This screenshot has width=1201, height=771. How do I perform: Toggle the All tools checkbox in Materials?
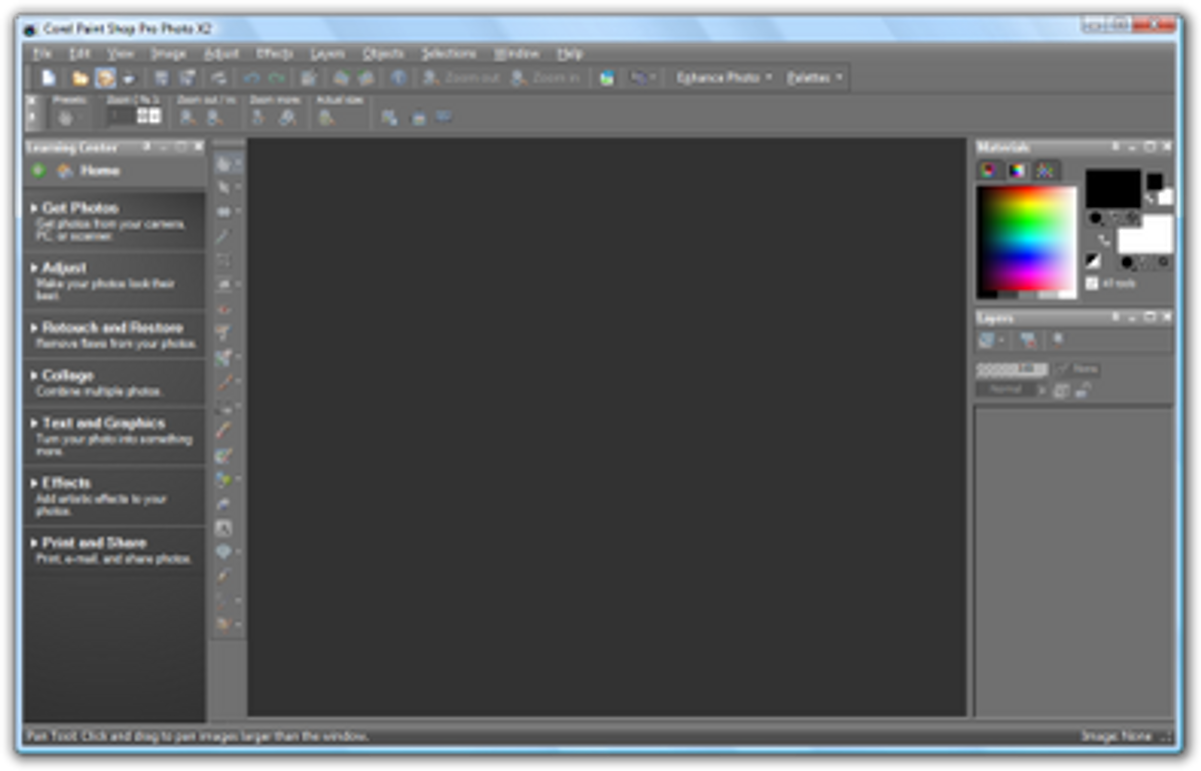(x=1092, y=284)
